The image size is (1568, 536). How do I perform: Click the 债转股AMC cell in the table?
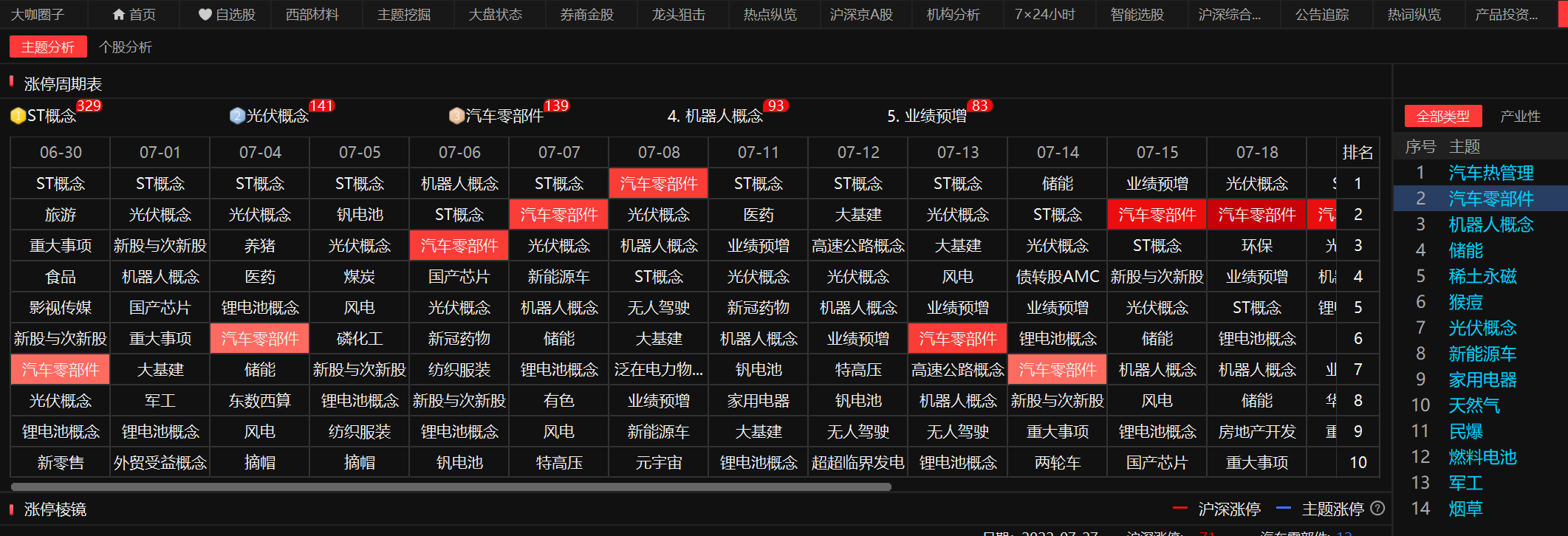[1058, 277]
